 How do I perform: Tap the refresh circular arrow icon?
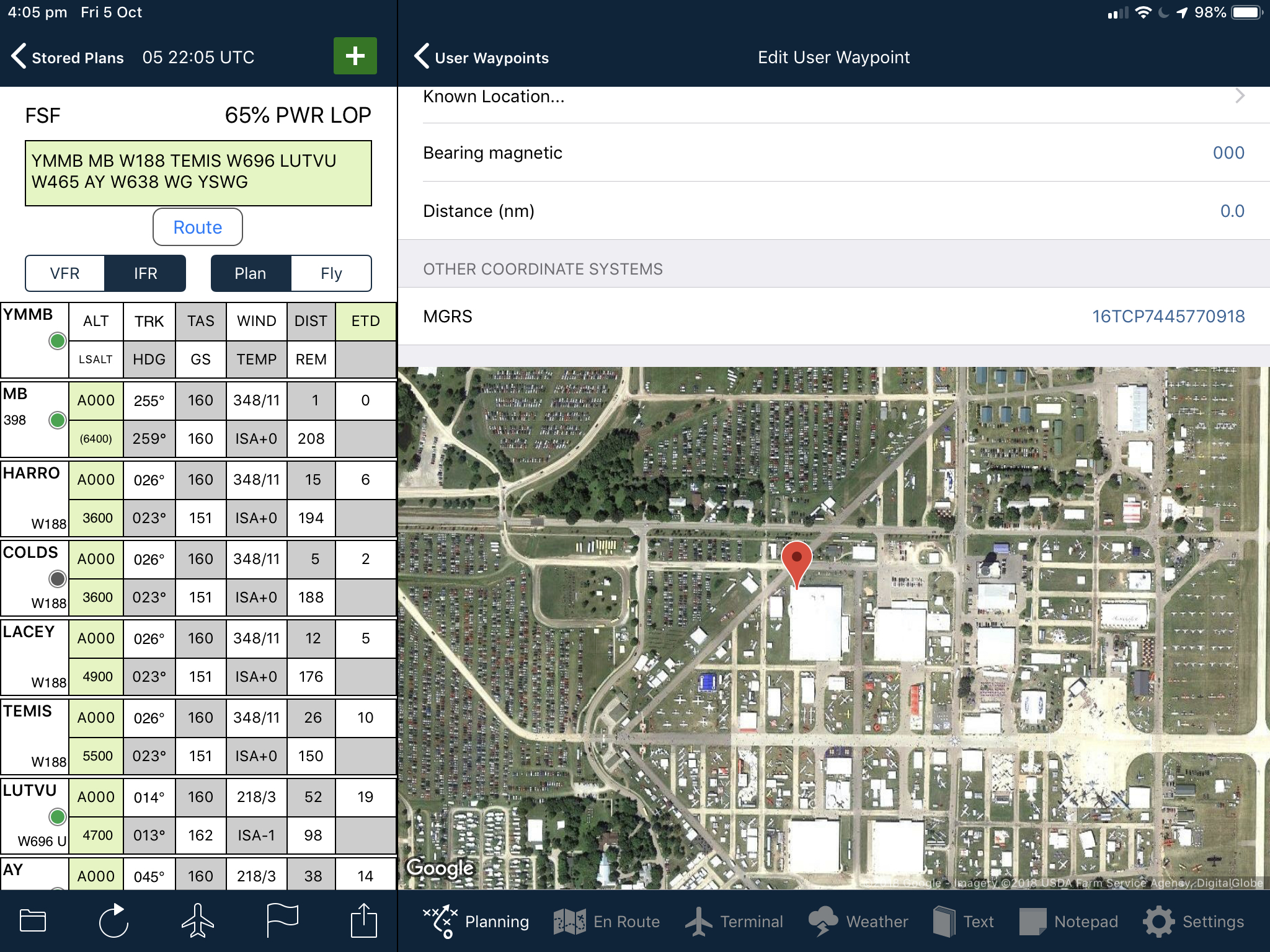[114, 921]
